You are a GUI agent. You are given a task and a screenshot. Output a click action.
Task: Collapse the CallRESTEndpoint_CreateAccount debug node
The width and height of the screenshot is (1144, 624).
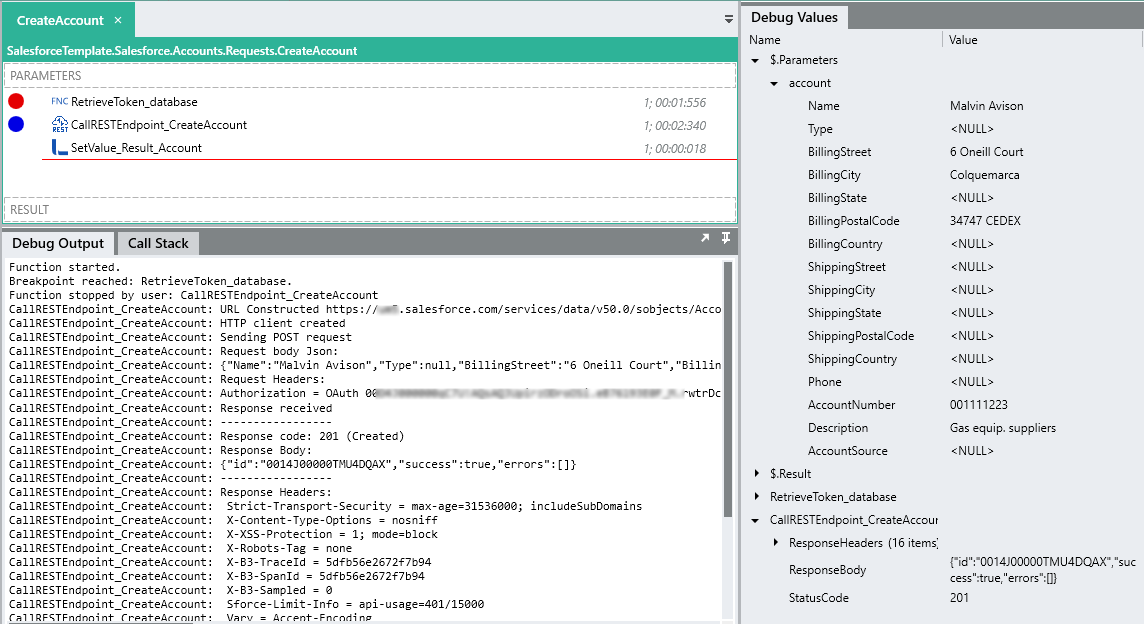coord(755,520)
